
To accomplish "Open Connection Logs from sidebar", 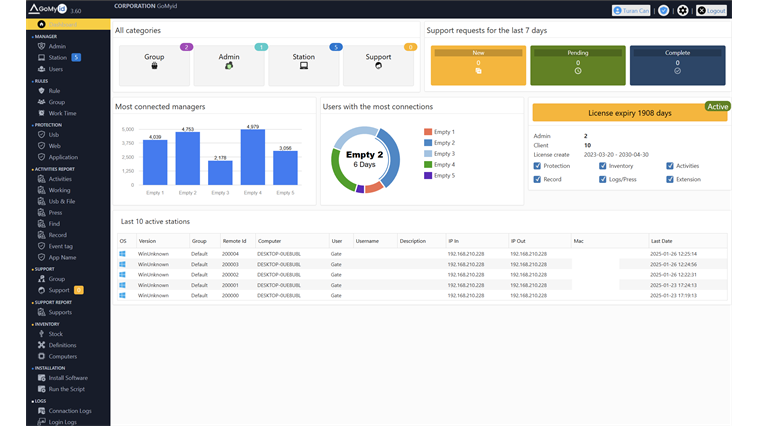I will point(69,411).
